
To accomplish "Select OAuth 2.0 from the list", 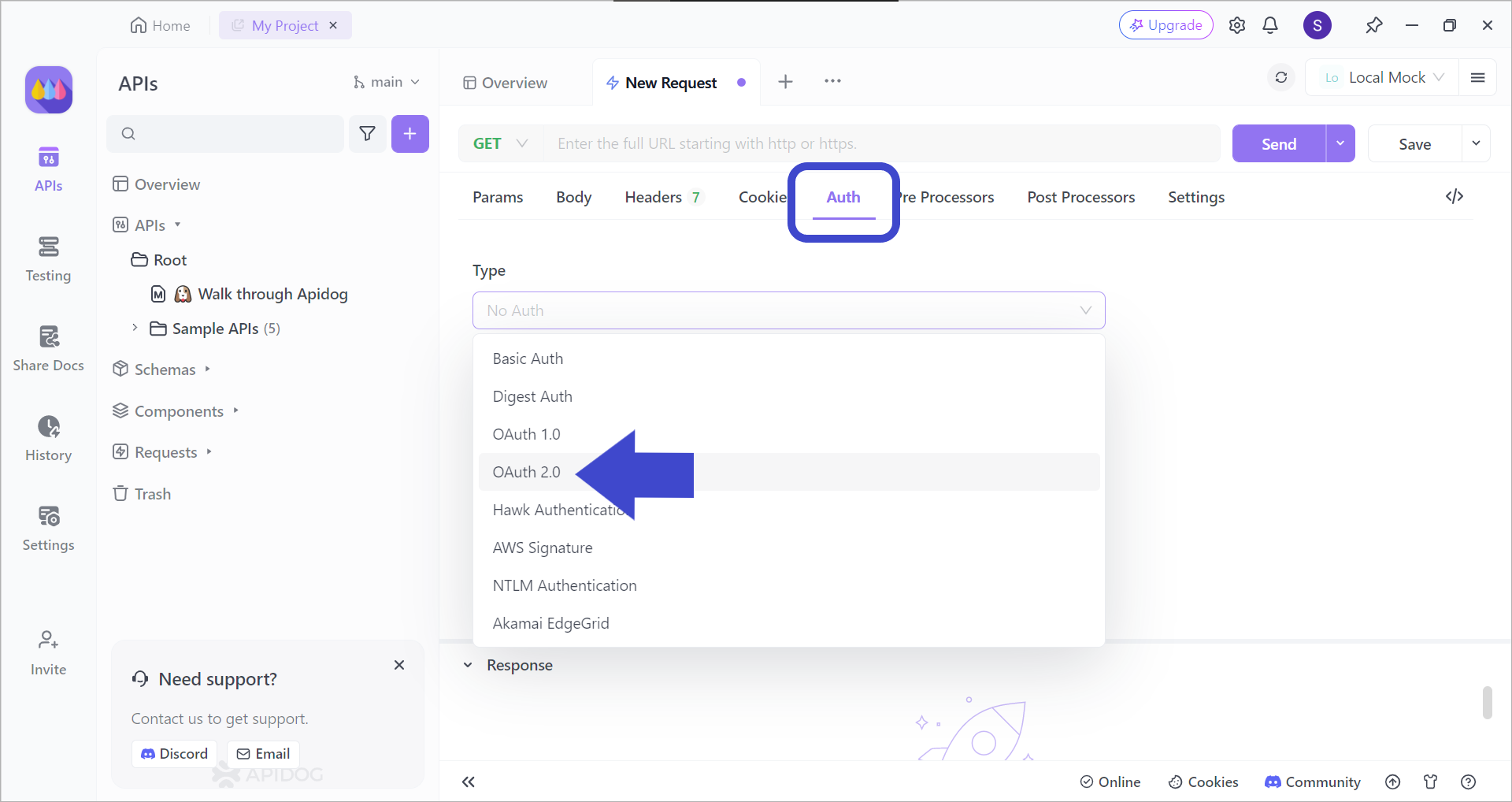I will [x=527, y=472].
